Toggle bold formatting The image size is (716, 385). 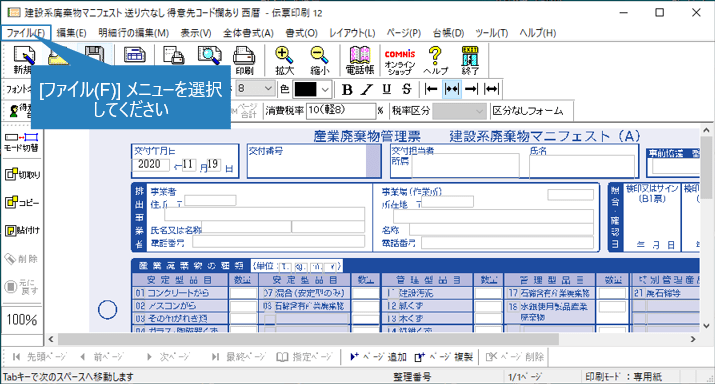(347, 89)
